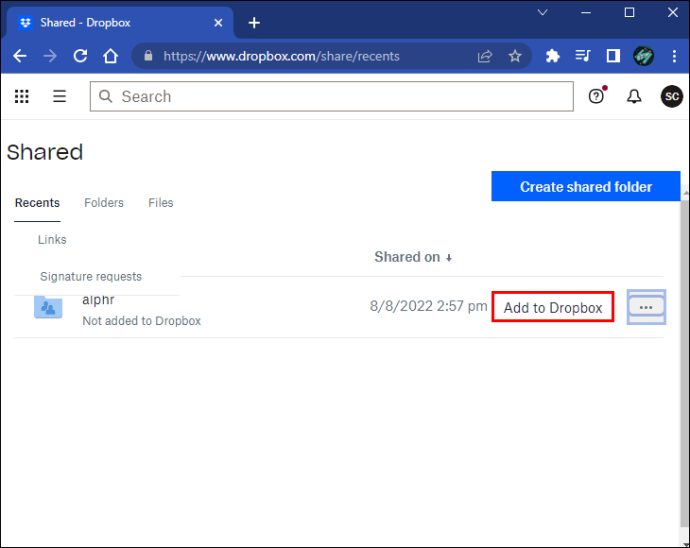This screenshot has width=690, height=548.
Task: Toggle the browser side panel icon
Action: [x=613, y=56]
